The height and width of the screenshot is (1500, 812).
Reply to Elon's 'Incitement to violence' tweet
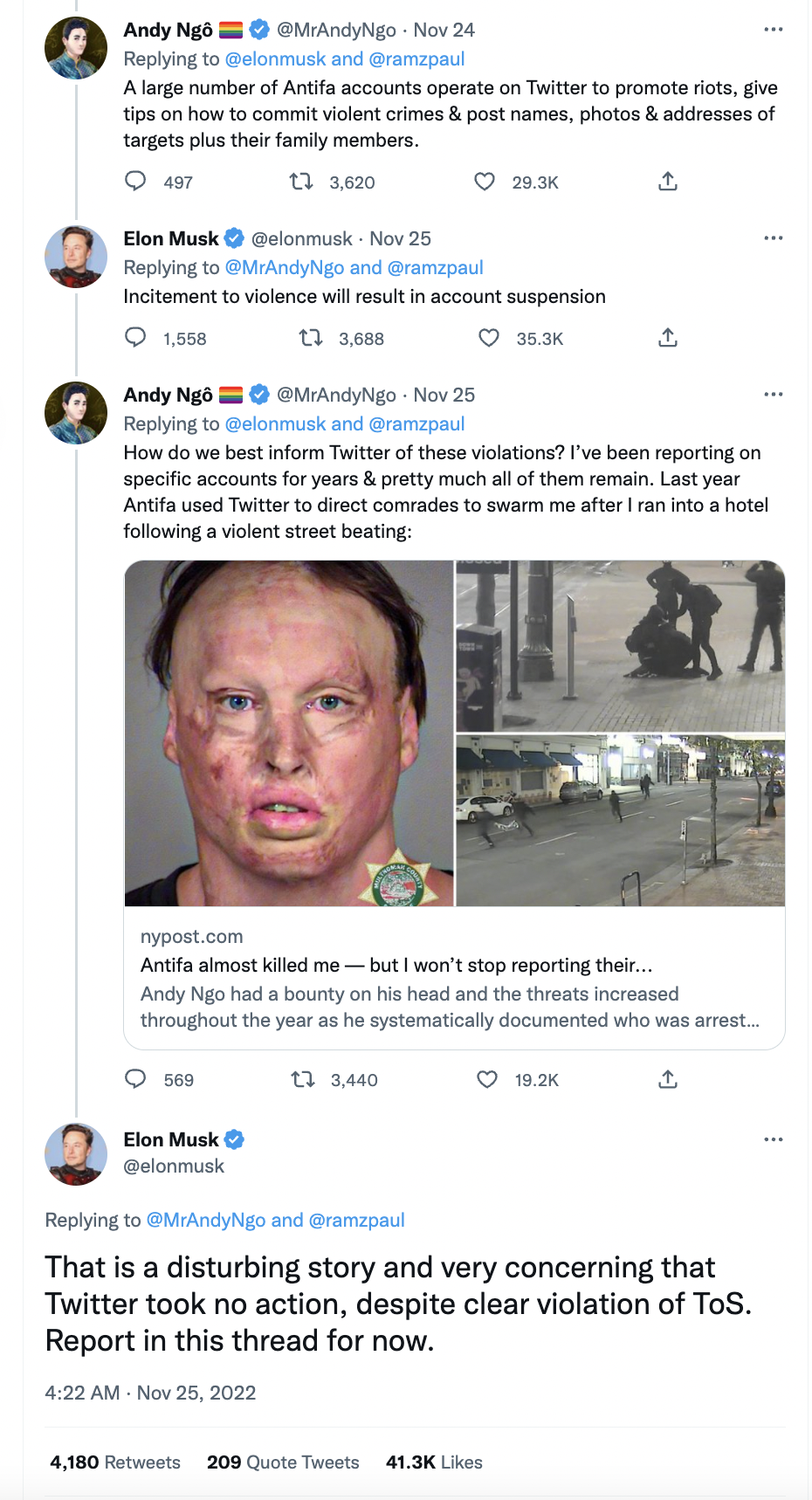coord(135,338)
